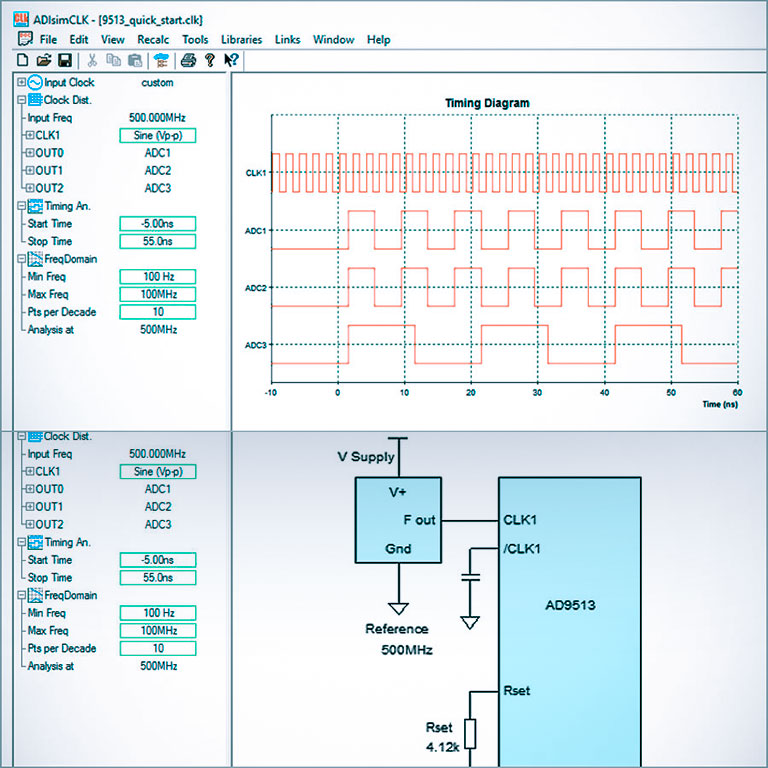
Task: Open the CLK1 Sine (Vp-p) selector in the top panel
Action: point(157,136)
